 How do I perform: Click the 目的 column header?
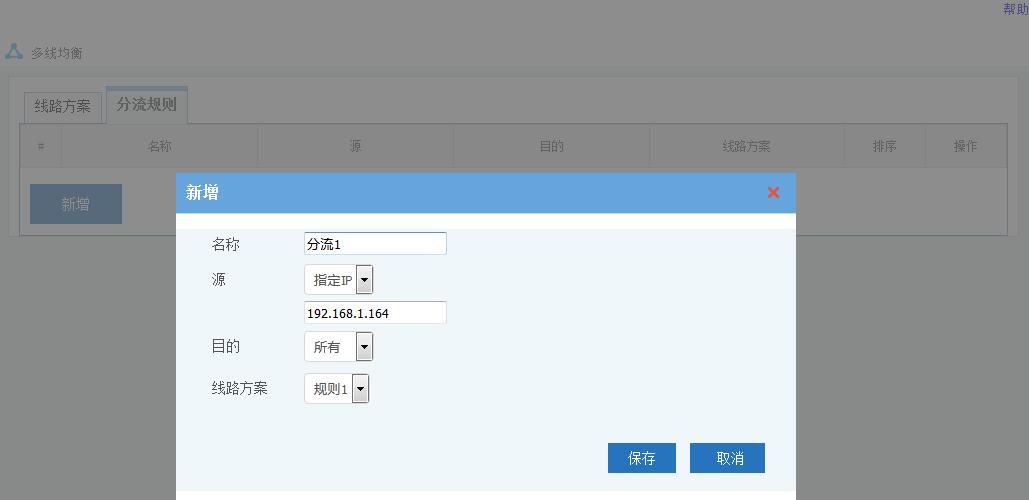tap(551, 146)
